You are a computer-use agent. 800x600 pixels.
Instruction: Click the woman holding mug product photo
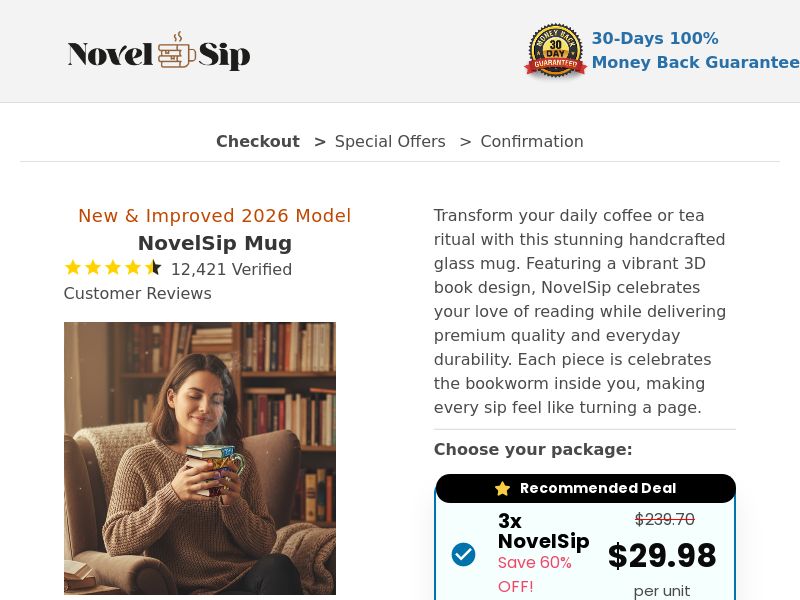coord(199,458)
